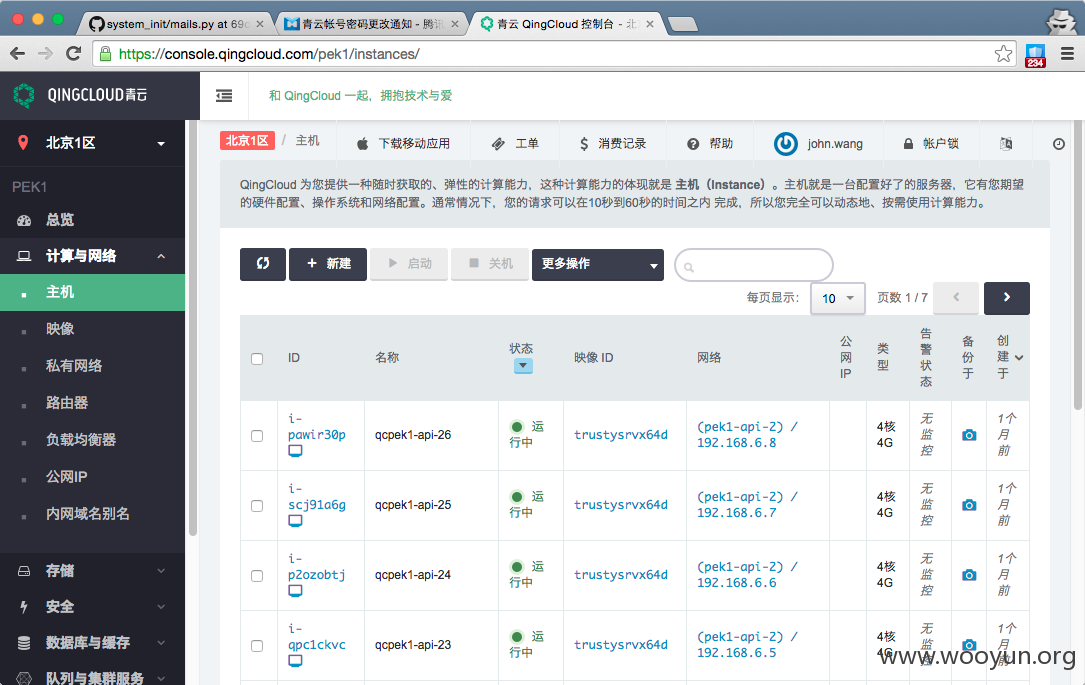Viewport: 1085px width, 685px height.
Task: Open image link trustysrvx64d for qcpek1-api-25
Action: (x=621, y=504)
